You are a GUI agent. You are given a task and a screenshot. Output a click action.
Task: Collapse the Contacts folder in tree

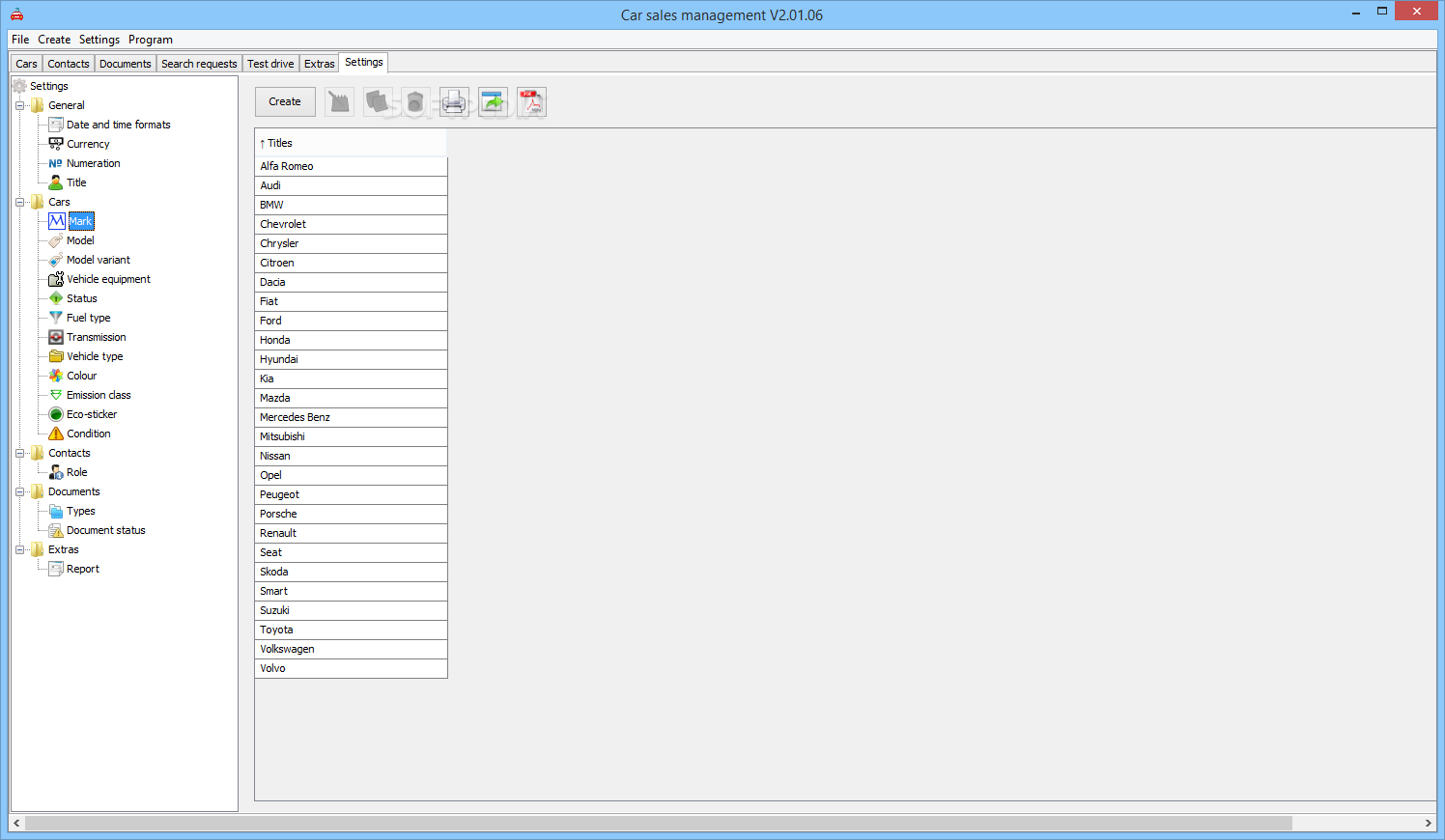click(19, 453)
